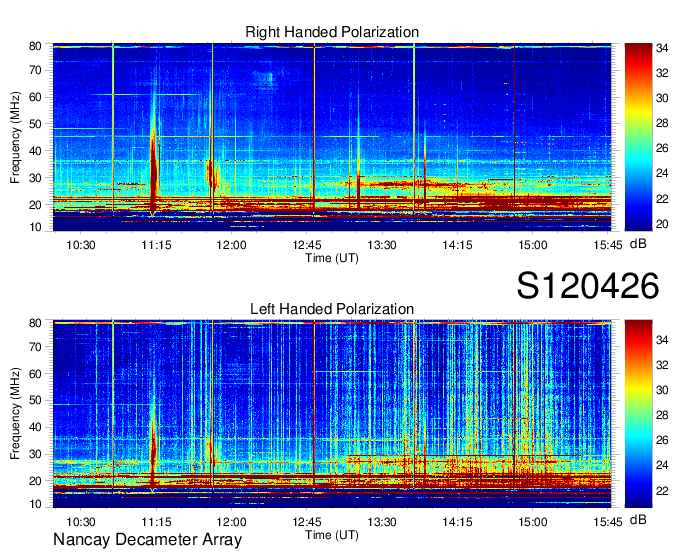Click the 12:45 time tick of Left Handed plot

307,522
